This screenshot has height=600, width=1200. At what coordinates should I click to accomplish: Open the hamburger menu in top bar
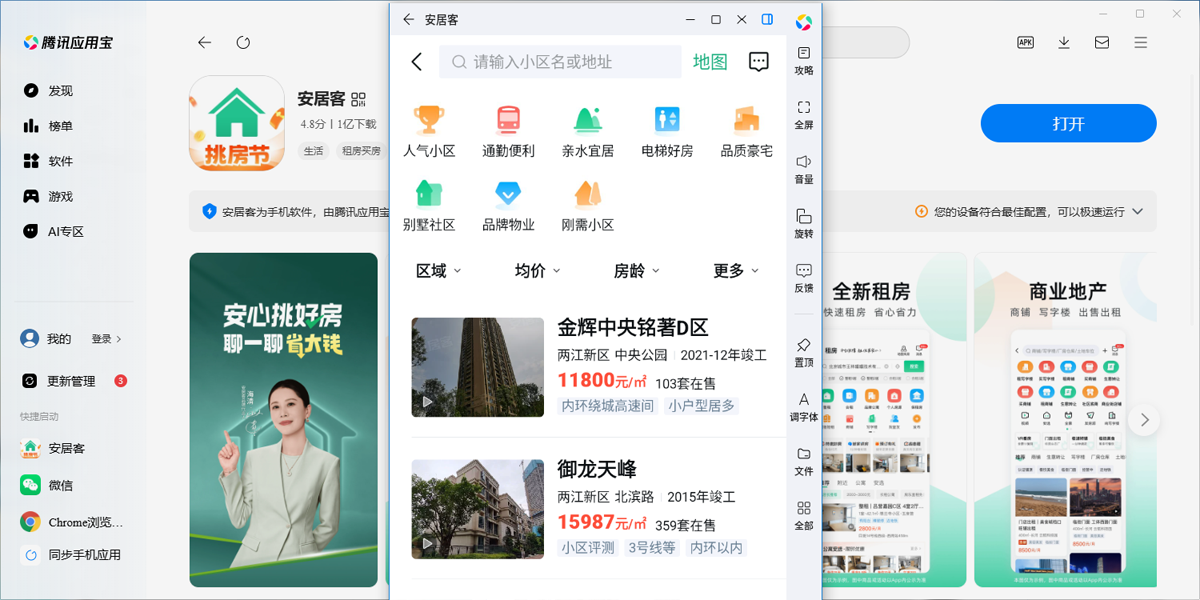pyautogui.click(x=1141, y=42)
